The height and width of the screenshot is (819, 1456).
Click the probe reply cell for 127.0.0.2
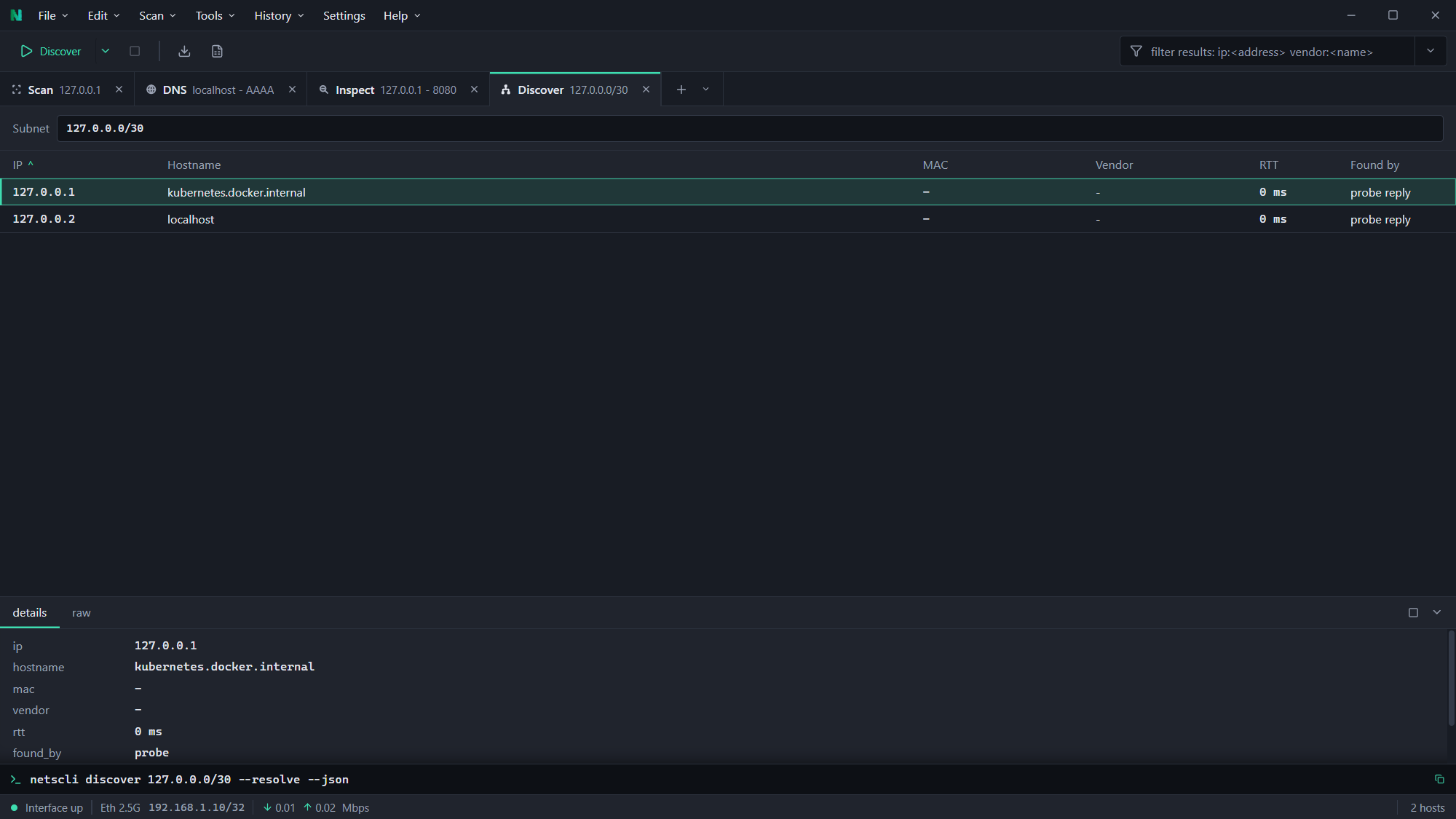pyautogui.click(x=1380, y=219)
